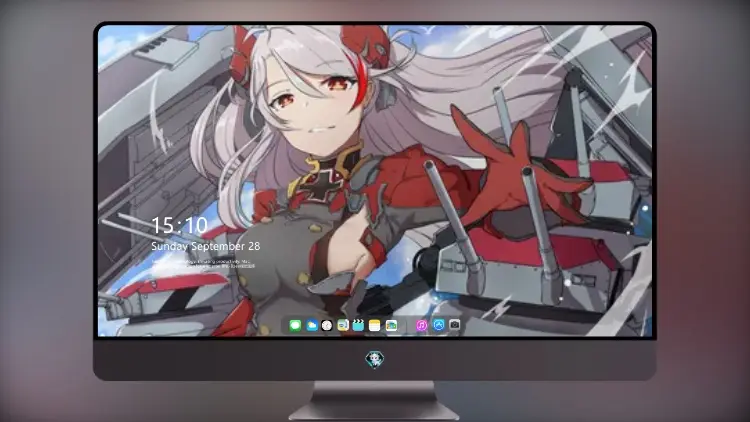Open the Maps icon in the dock
This screenshot has width=750, height=422.
(x=342, y=326)
